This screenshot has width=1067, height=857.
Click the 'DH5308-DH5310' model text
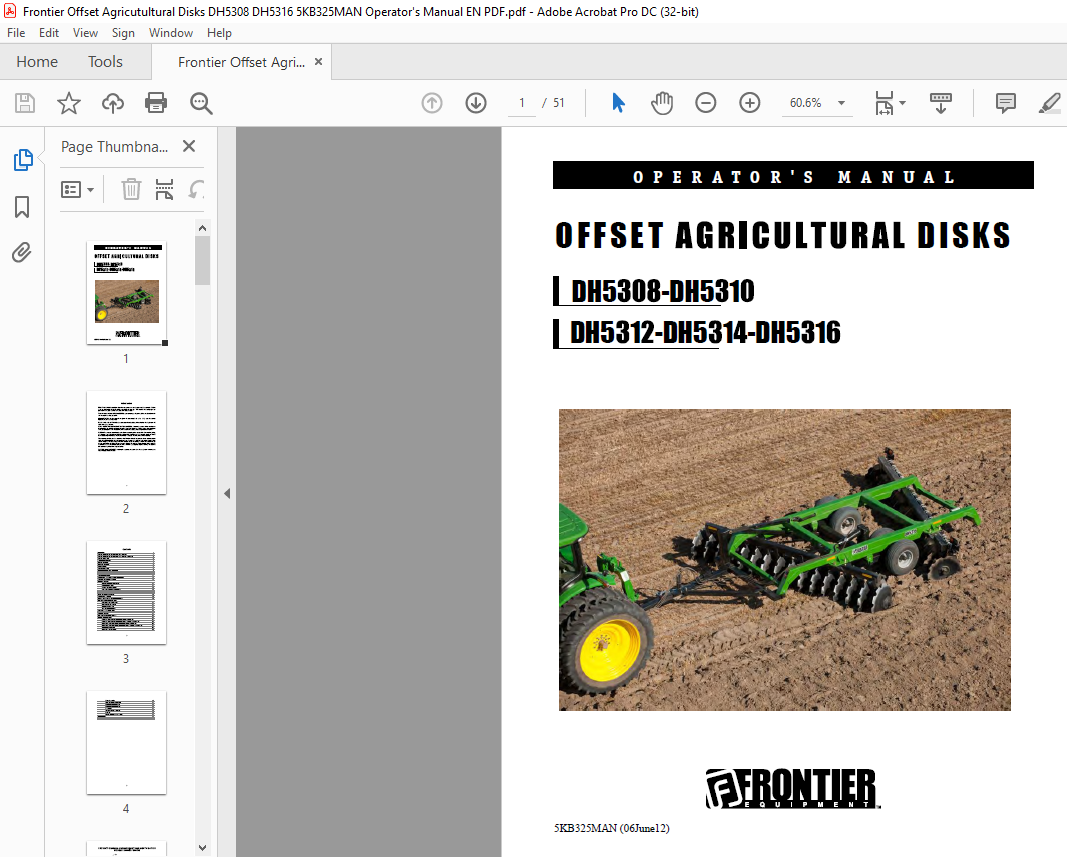[x=662, y=291]
